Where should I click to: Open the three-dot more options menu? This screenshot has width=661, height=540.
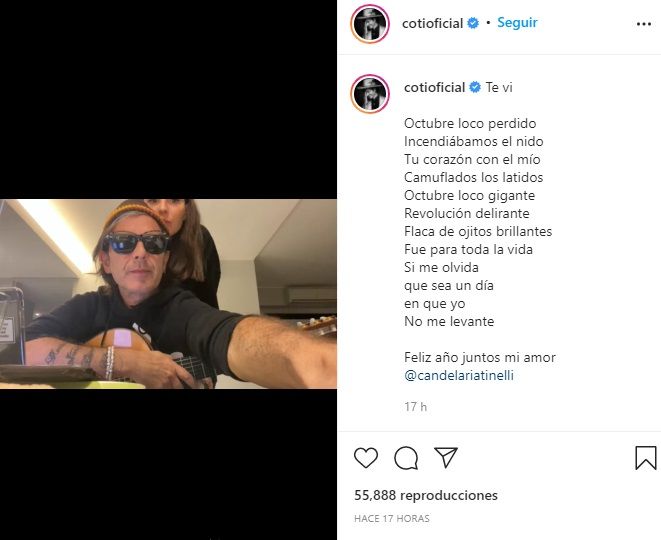coord(644,24)
